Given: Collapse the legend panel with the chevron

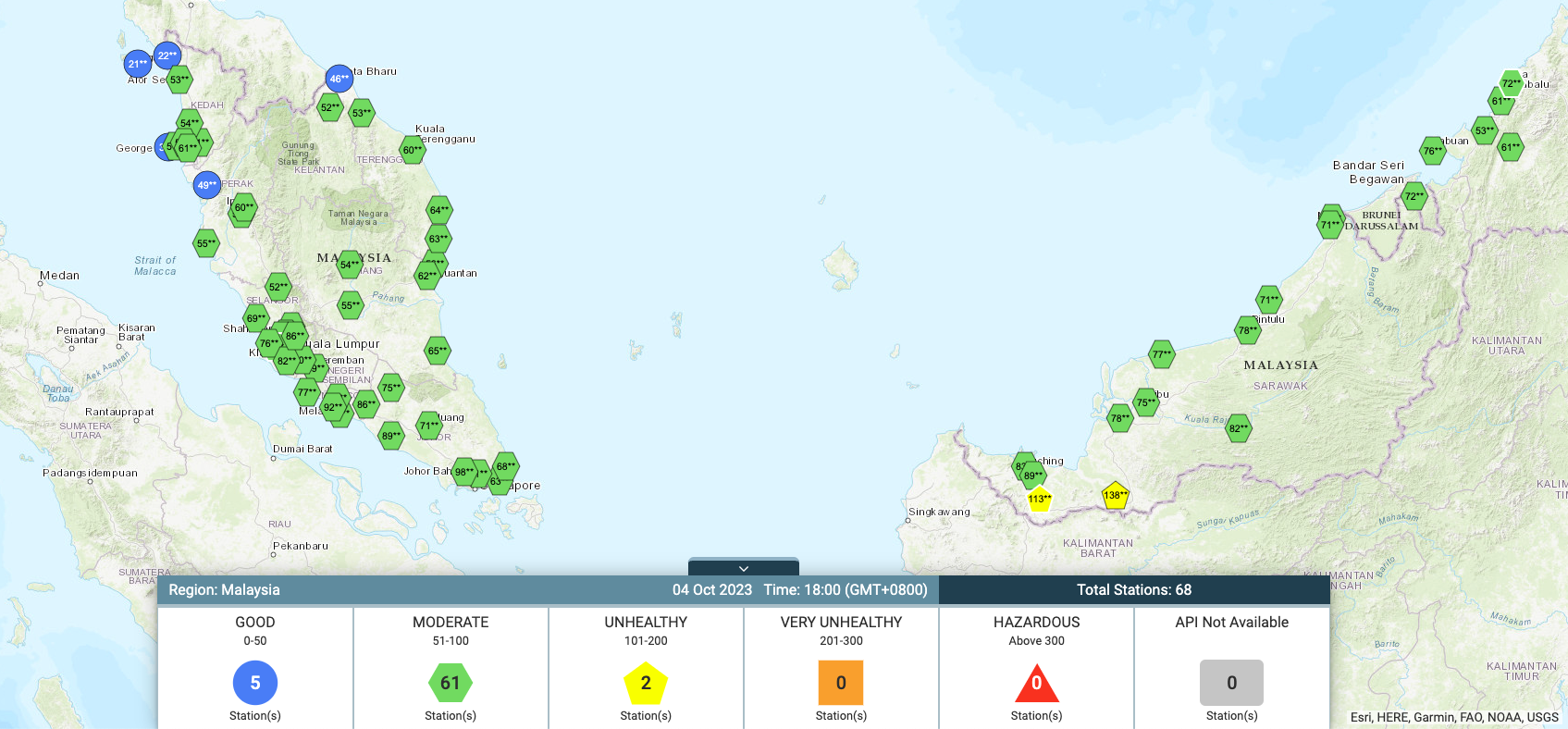Looking at the screenshot, I should tap(744, 568).
